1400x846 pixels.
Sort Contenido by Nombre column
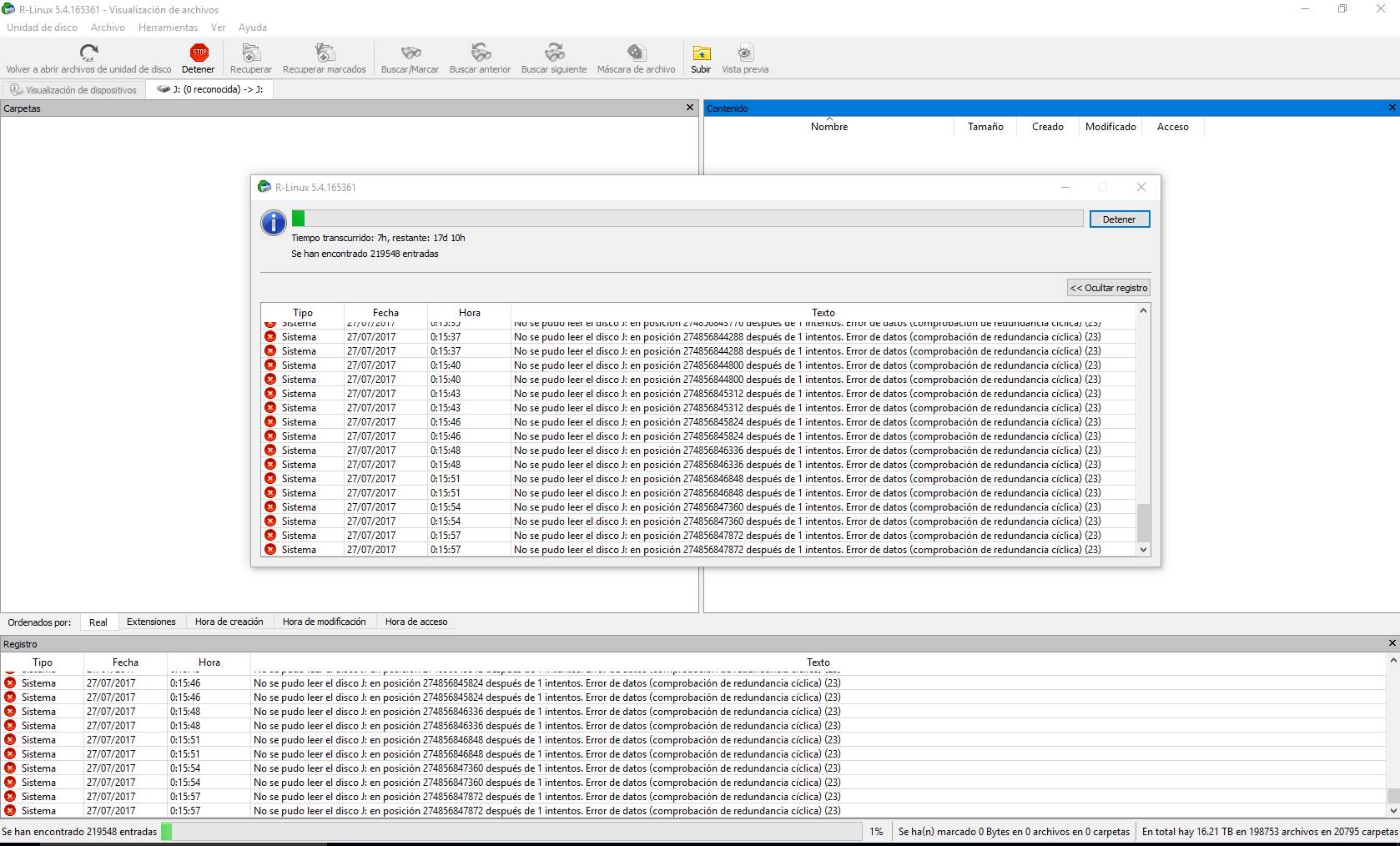click(829, 127)
